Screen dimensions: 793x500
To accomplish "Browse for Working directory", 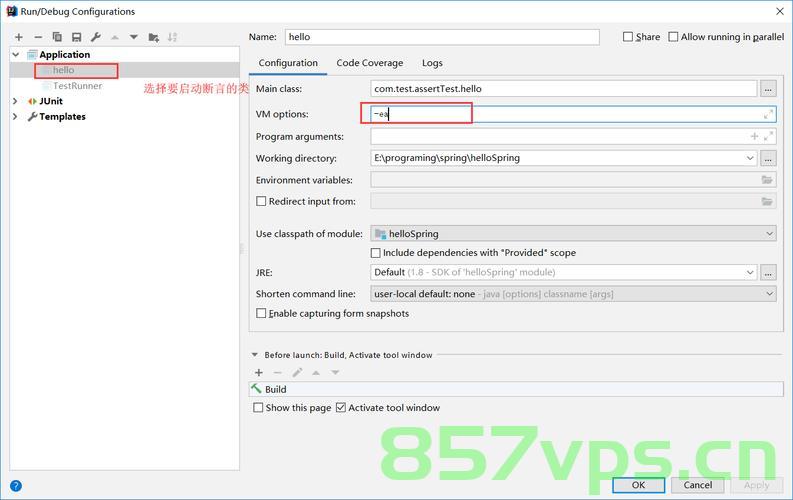I will [768, 158].
